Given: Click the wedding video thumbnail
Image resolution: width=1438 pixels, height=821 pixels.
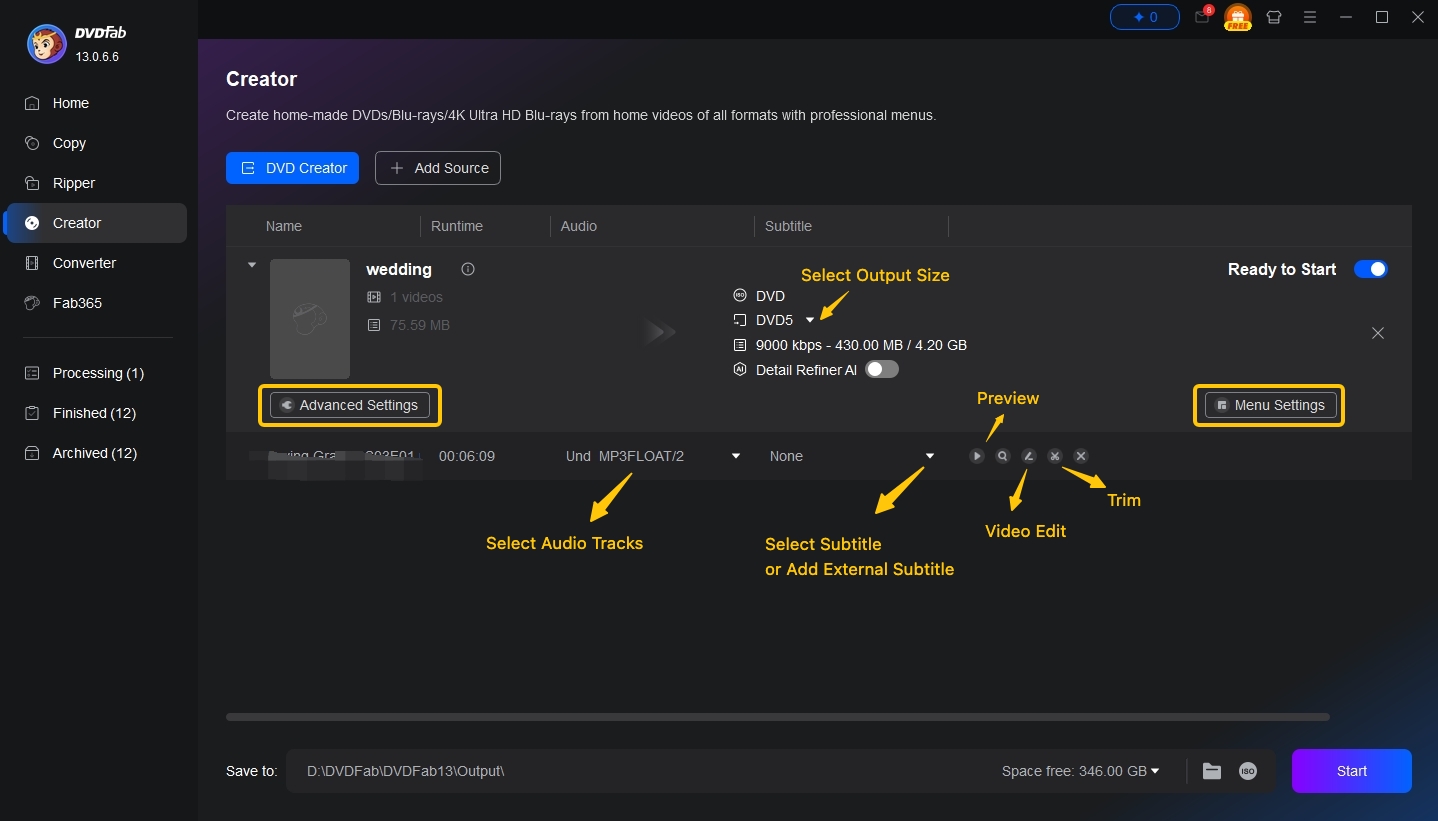Looking at the screenshot, I should coord(310,319).
